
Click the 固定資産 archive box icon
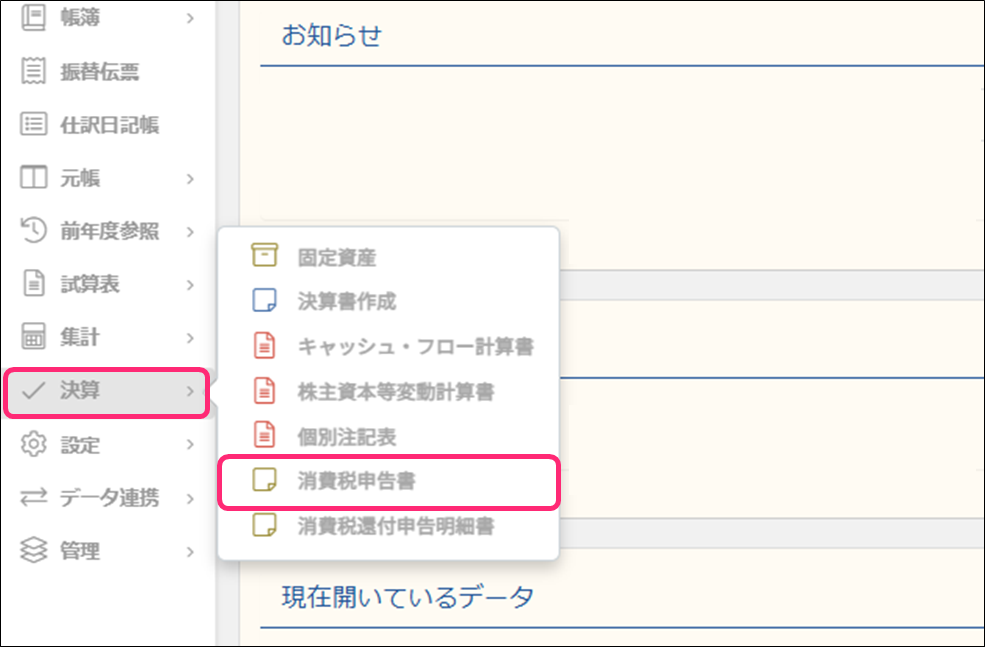[264, 257]
